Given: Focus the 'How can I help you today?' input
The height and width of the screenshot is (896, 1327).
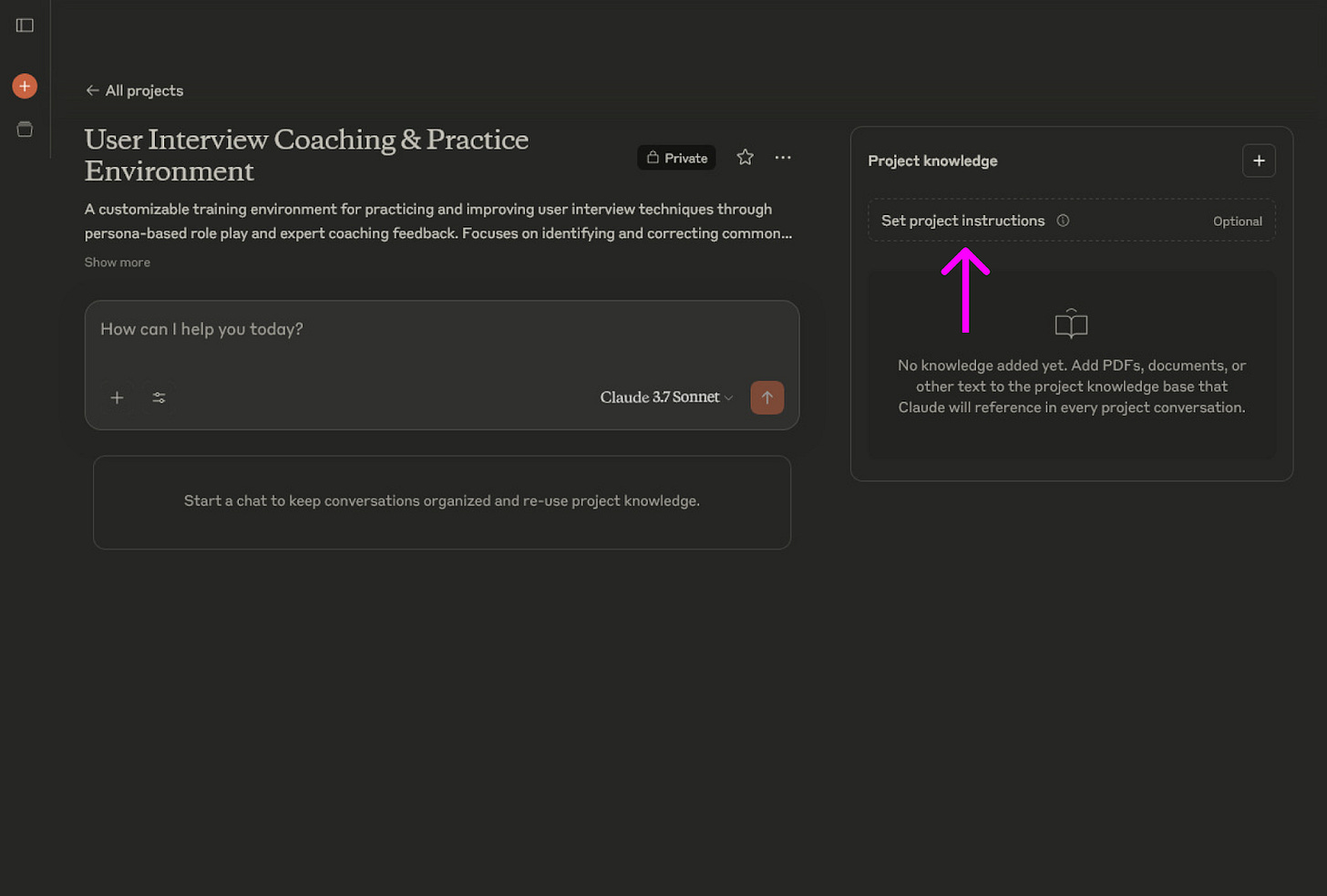Looking at the screenshot, I should pos(442,330).
